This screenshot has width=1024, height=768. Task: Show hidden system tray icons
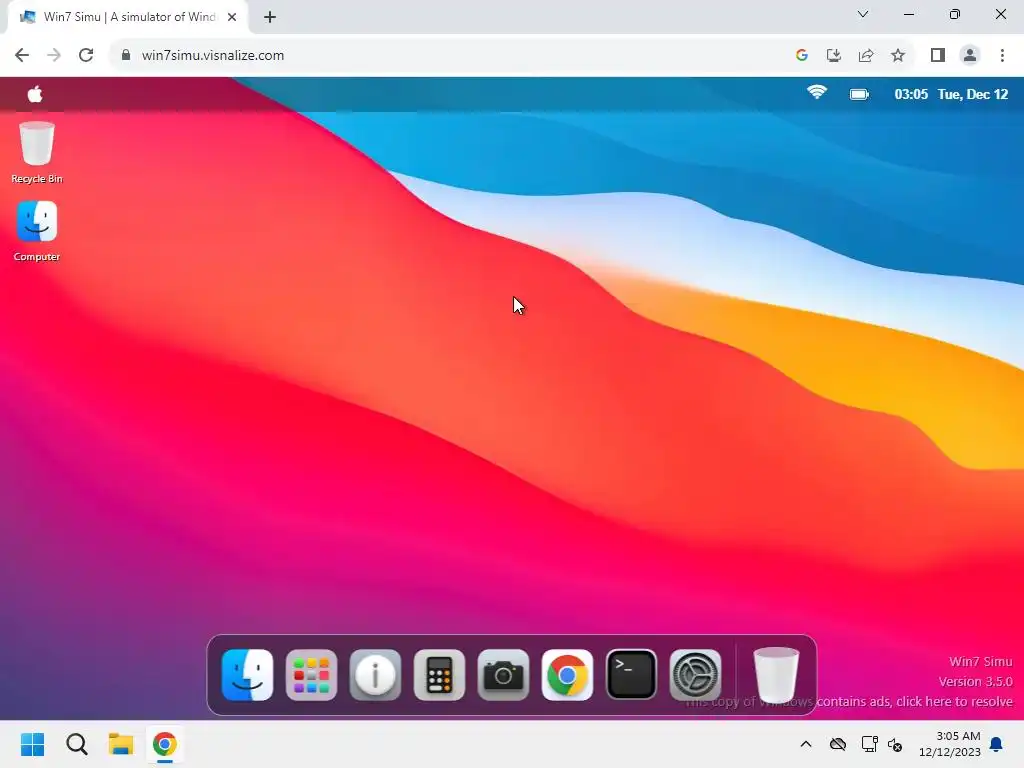click(806, 744)
